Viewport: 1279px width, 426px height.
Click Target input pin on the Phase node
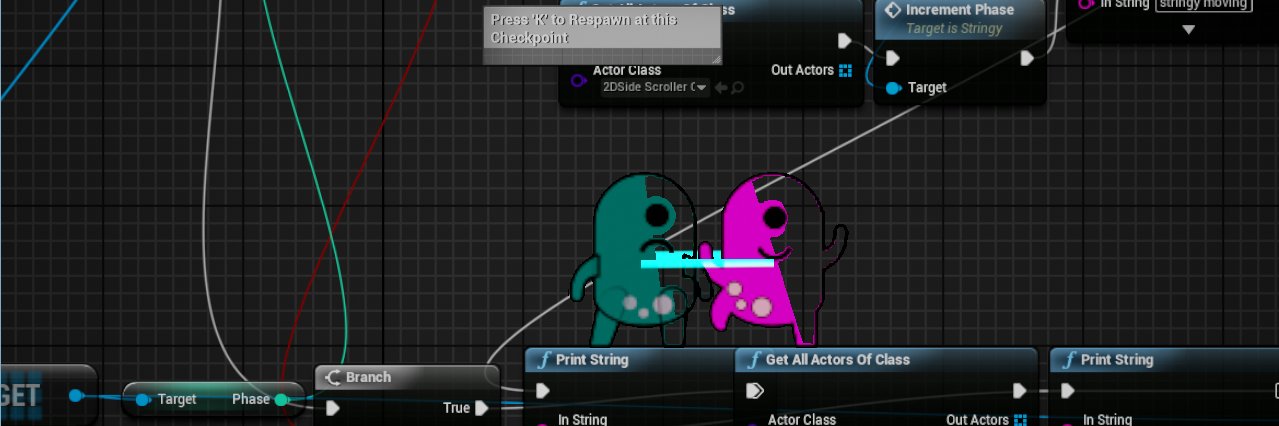pyautogui.click(x=143, y=400)
